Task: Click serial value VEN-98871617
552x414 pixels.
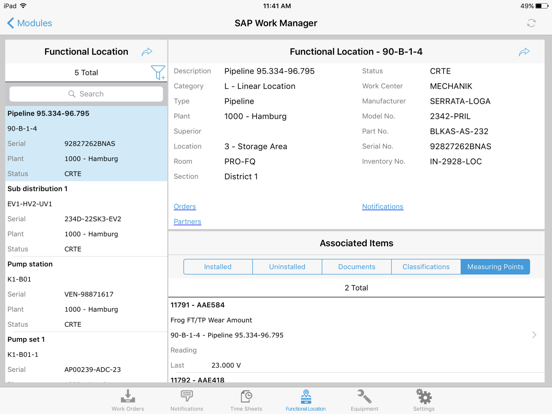Action: 89,294
